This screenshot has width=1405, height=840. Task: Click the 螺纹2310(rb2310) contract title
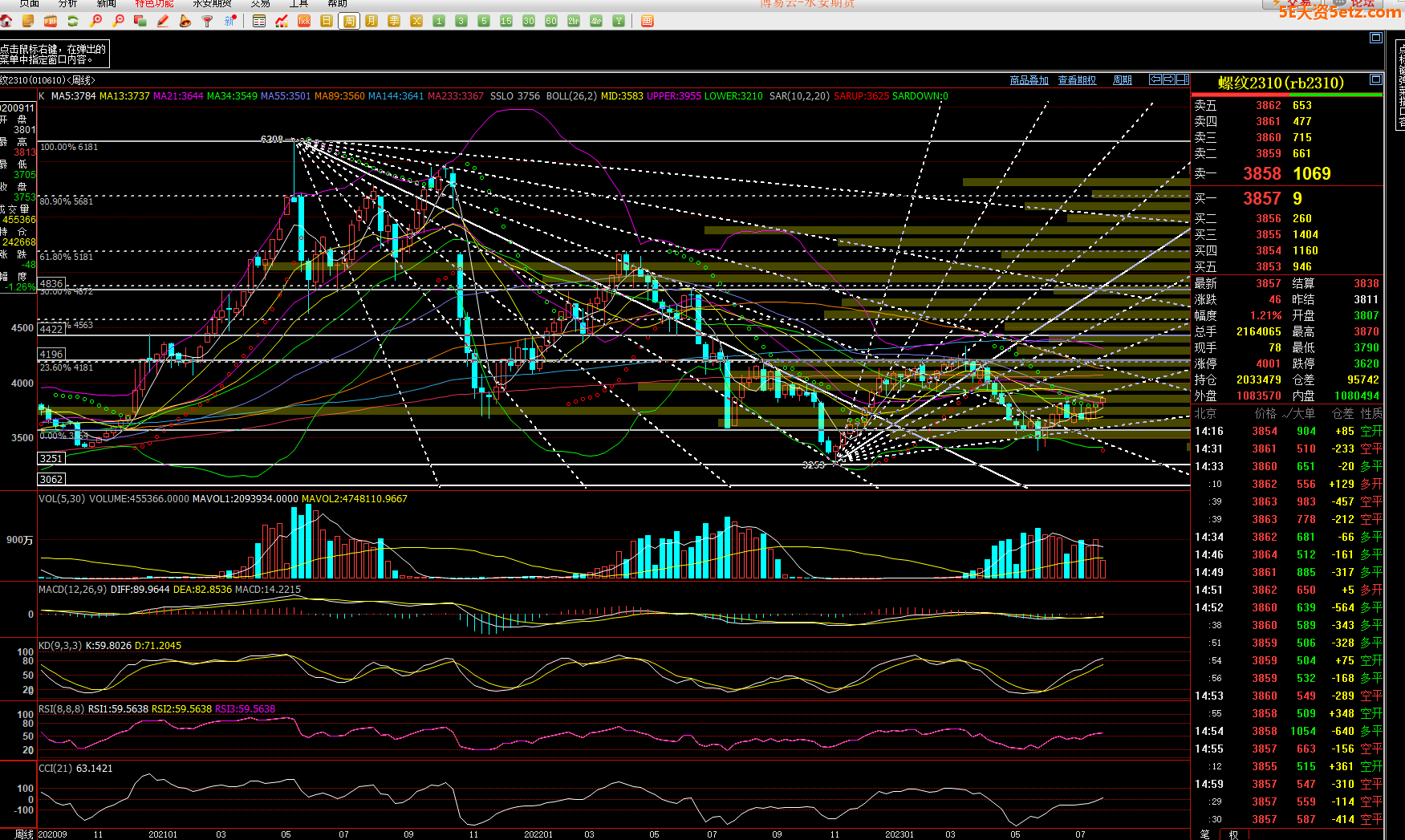[1281, 83]
